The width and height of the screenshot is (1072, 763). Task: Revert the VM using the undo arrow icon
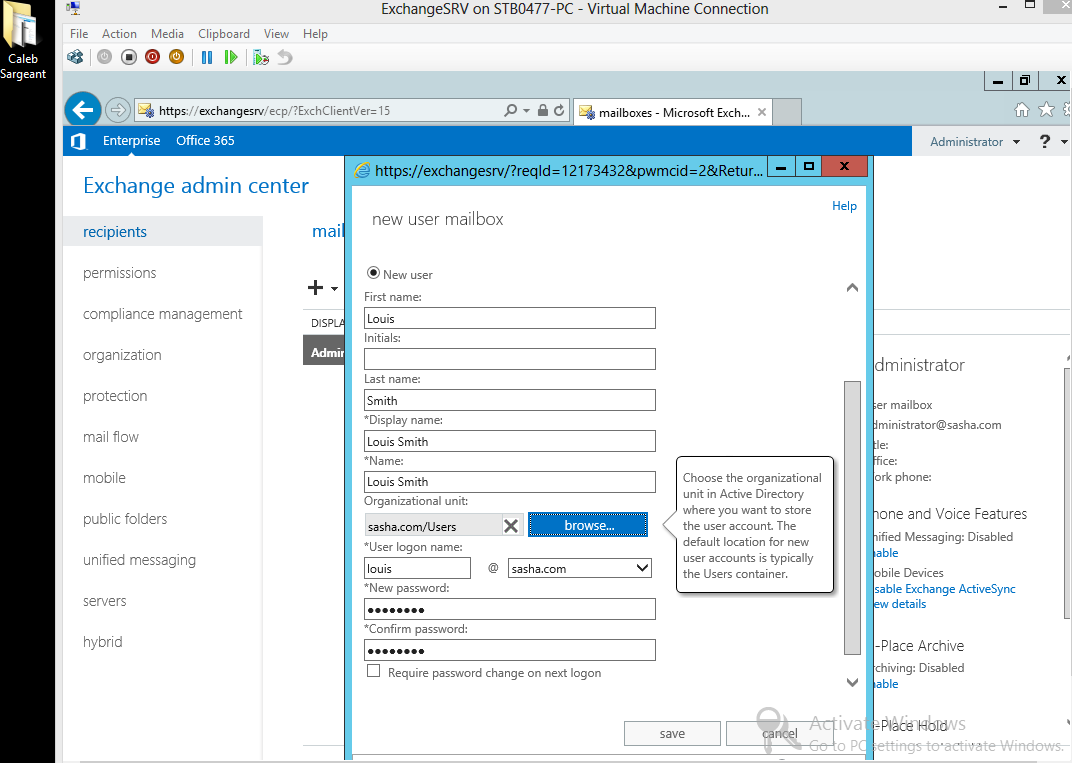pos(284,57)
